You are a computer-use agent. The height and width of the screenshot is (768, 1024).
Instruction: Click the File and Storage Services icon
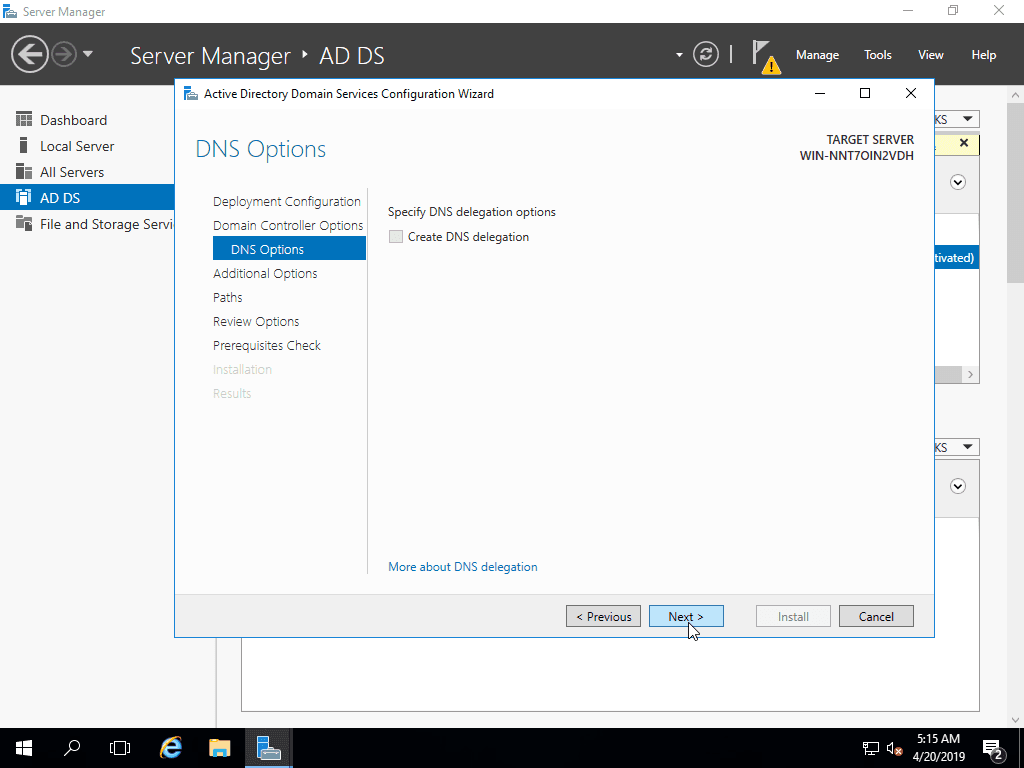[24, 223]
